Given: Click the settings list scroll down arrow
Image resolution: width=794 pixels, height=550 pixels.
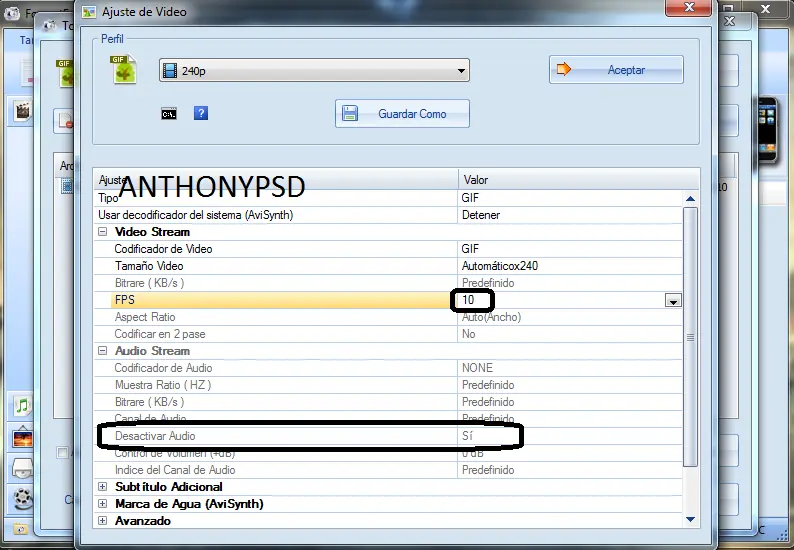Looking at the screenshot, I should pyautogui.click(x=690, y=519).
